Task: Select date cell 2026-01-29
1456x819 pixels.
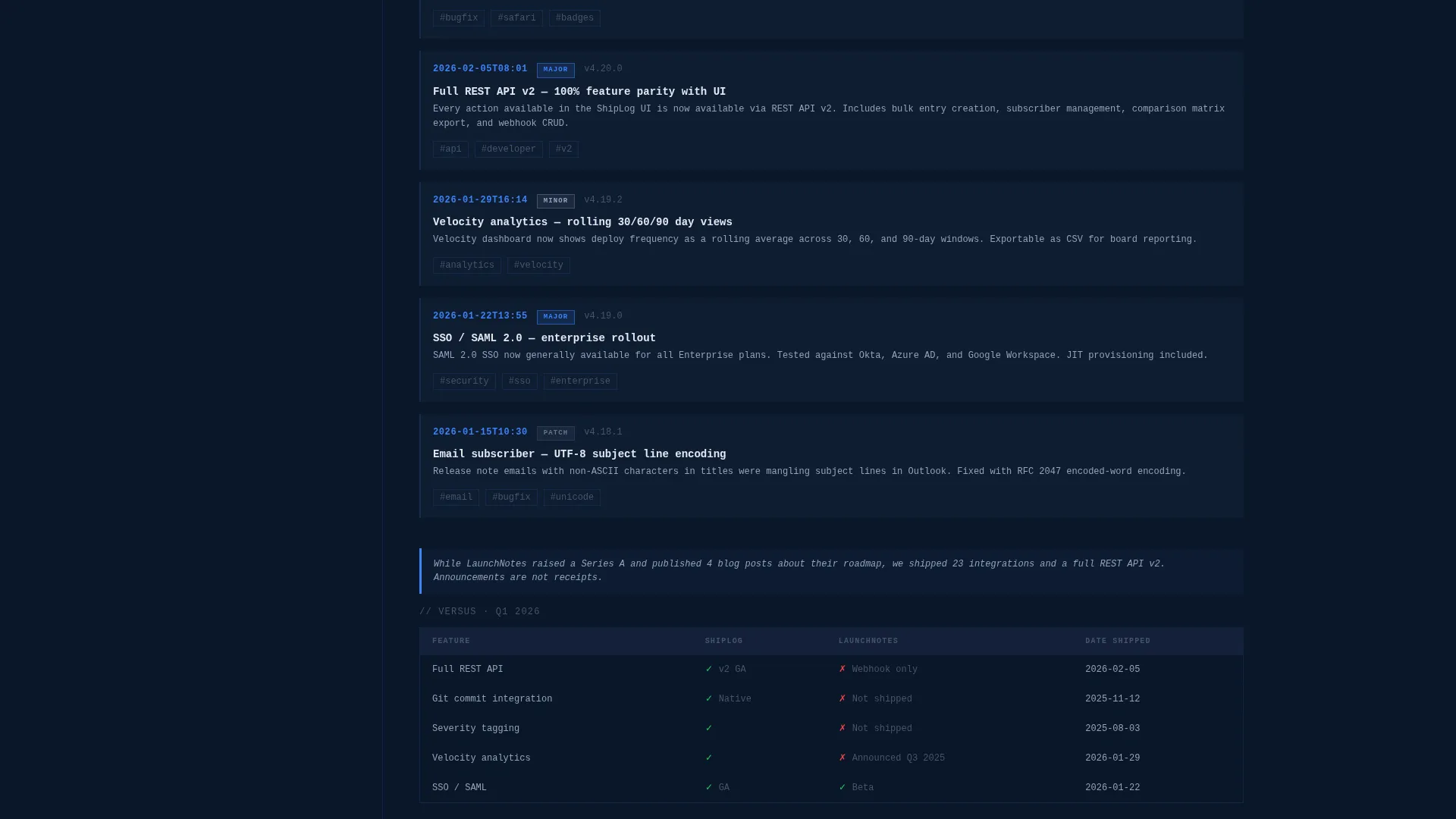Action: point(1112,758)
